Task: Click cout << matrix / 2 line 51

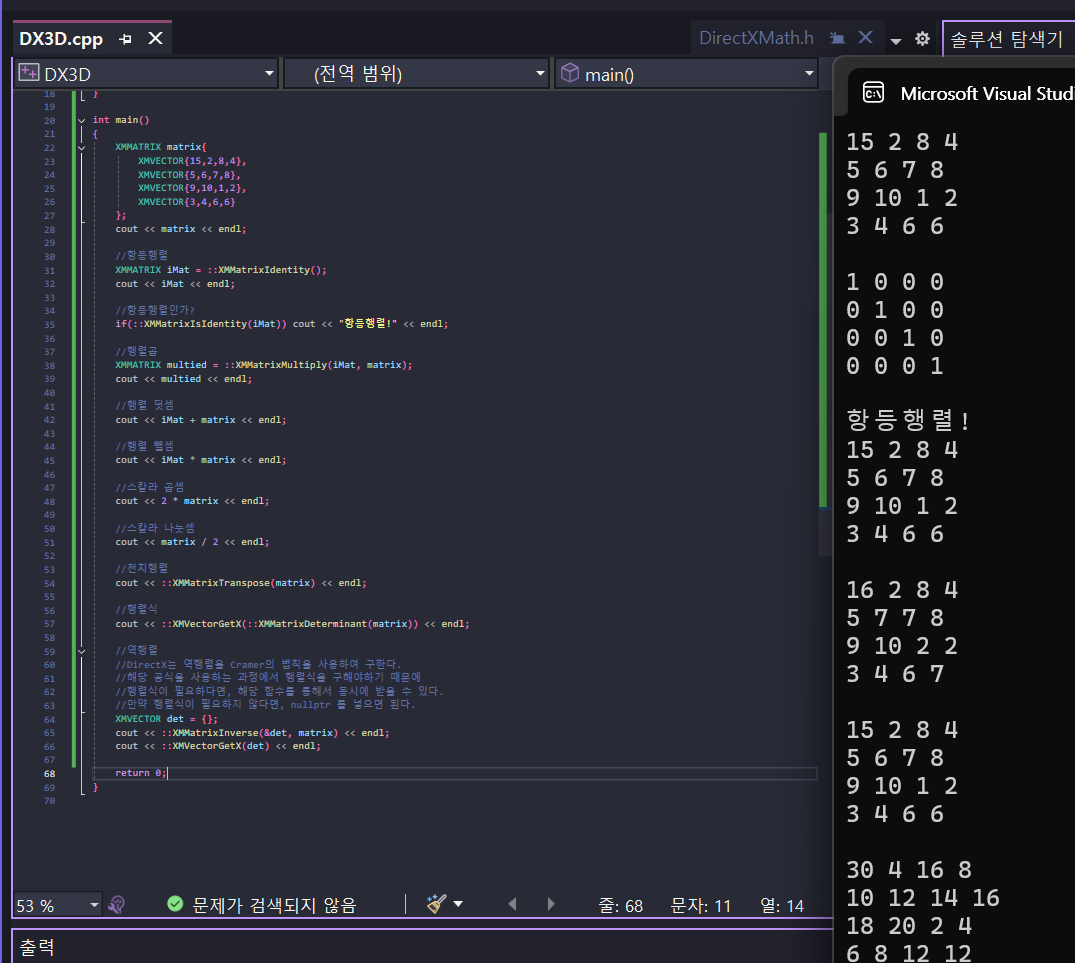Action: pyautogui.click(x=192, y=542)
